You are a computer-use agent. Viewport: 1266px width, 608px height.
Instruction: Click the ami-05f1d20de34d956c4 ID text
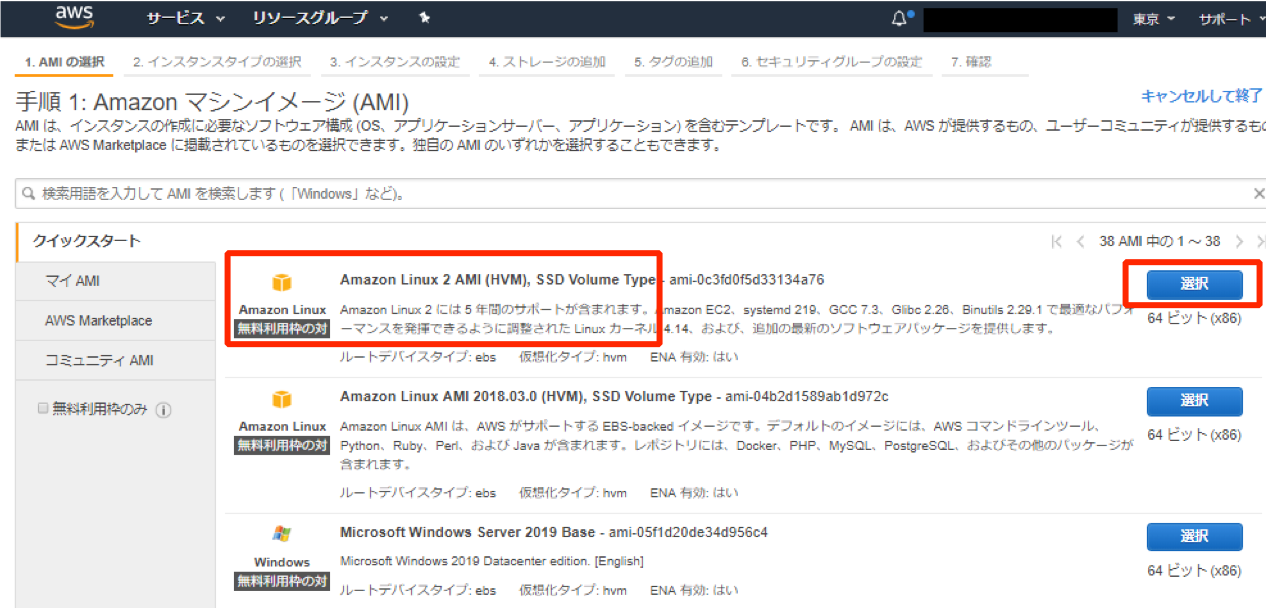687,532
